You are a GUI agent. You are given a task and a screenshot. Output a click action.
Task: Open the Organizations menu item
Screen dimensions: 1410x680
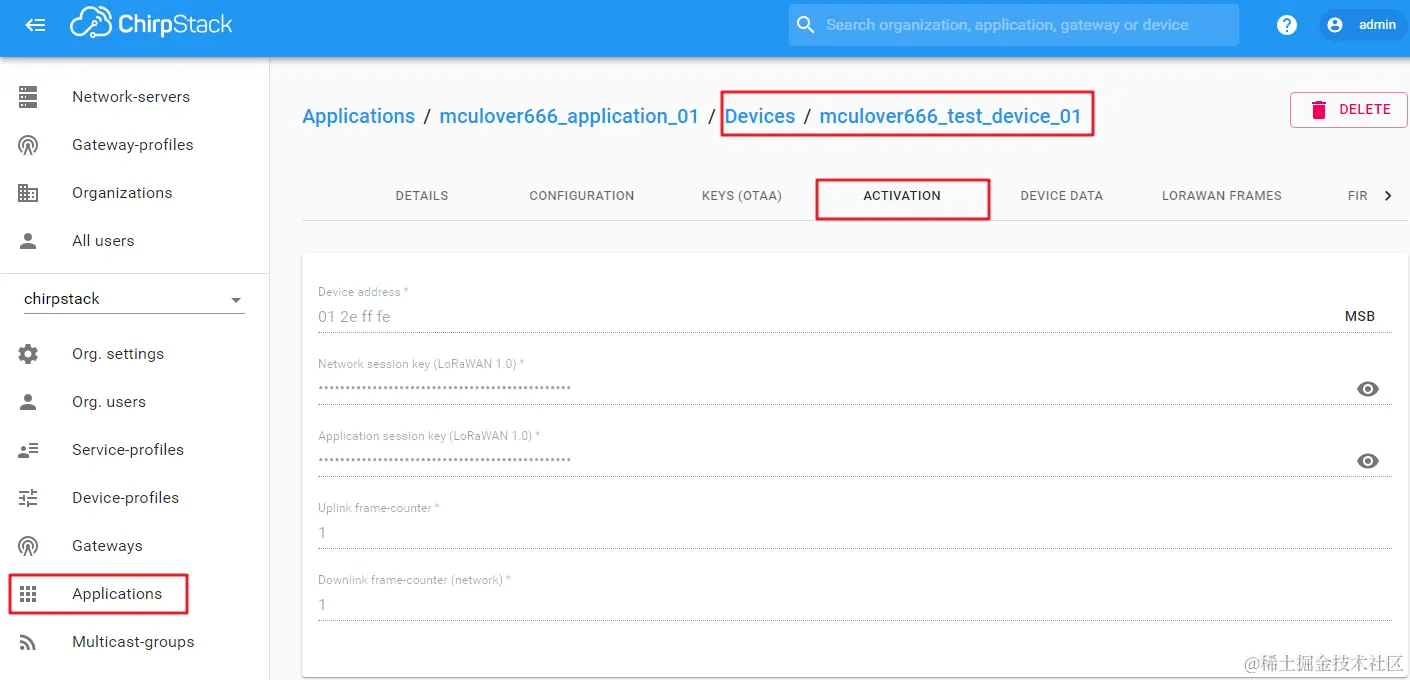(x=134, y=193)
